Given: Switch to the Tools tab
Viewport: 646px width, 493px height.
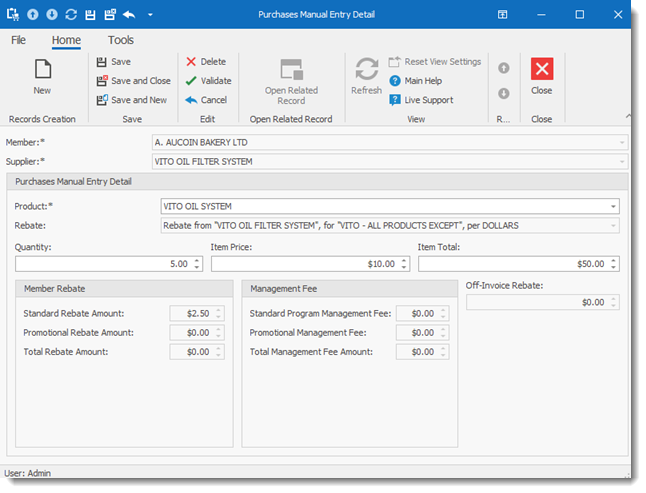Looking at the screenshot, I should click(120, 40).
